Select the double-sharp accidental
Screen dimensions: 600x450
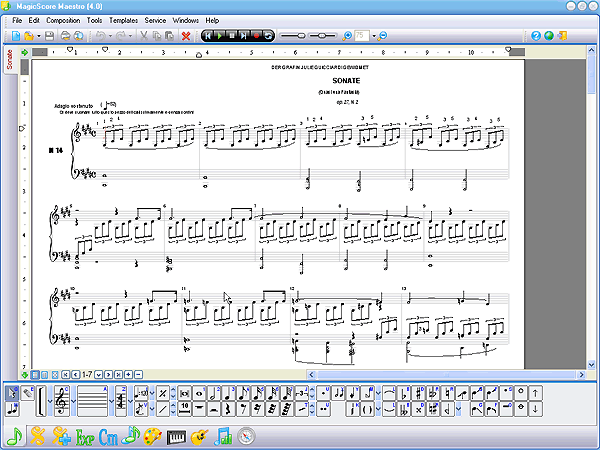tap(419, 409)
